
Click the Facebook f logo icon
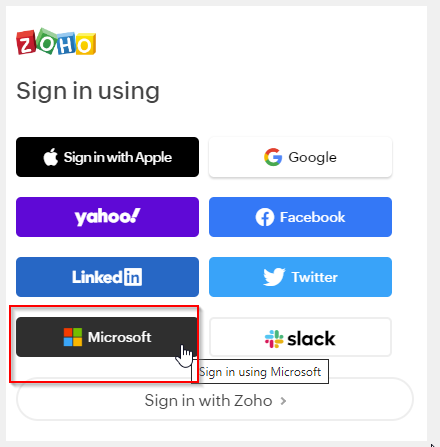[x=265, y=217]
